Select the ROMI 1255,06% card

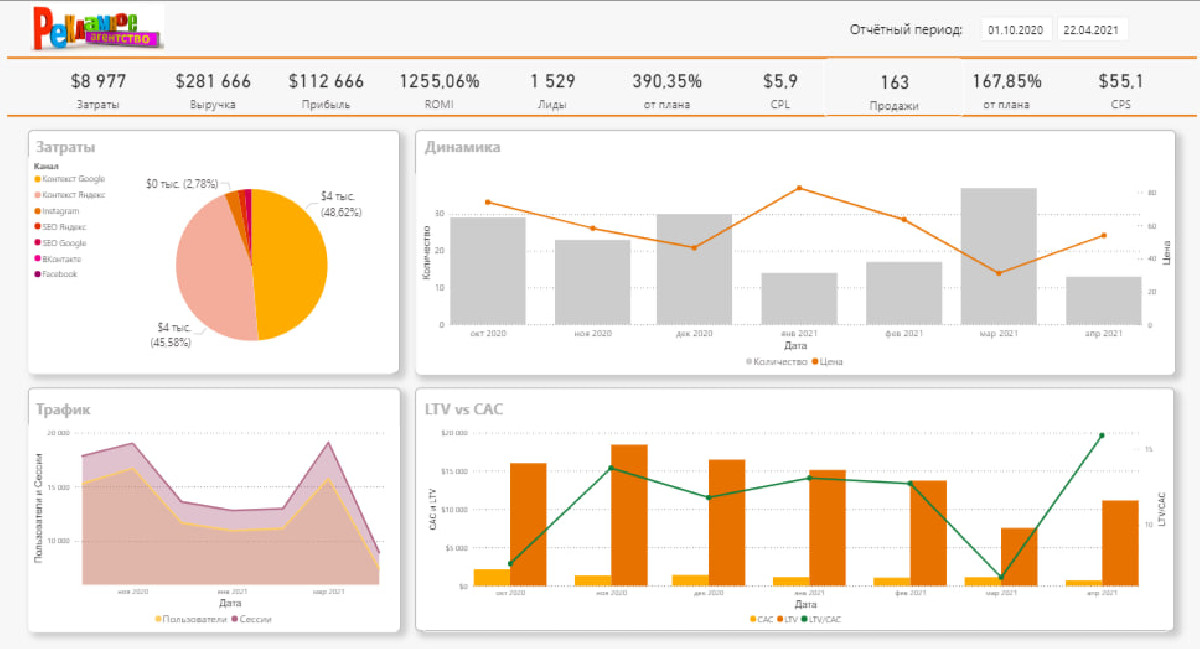click(439, 89)
